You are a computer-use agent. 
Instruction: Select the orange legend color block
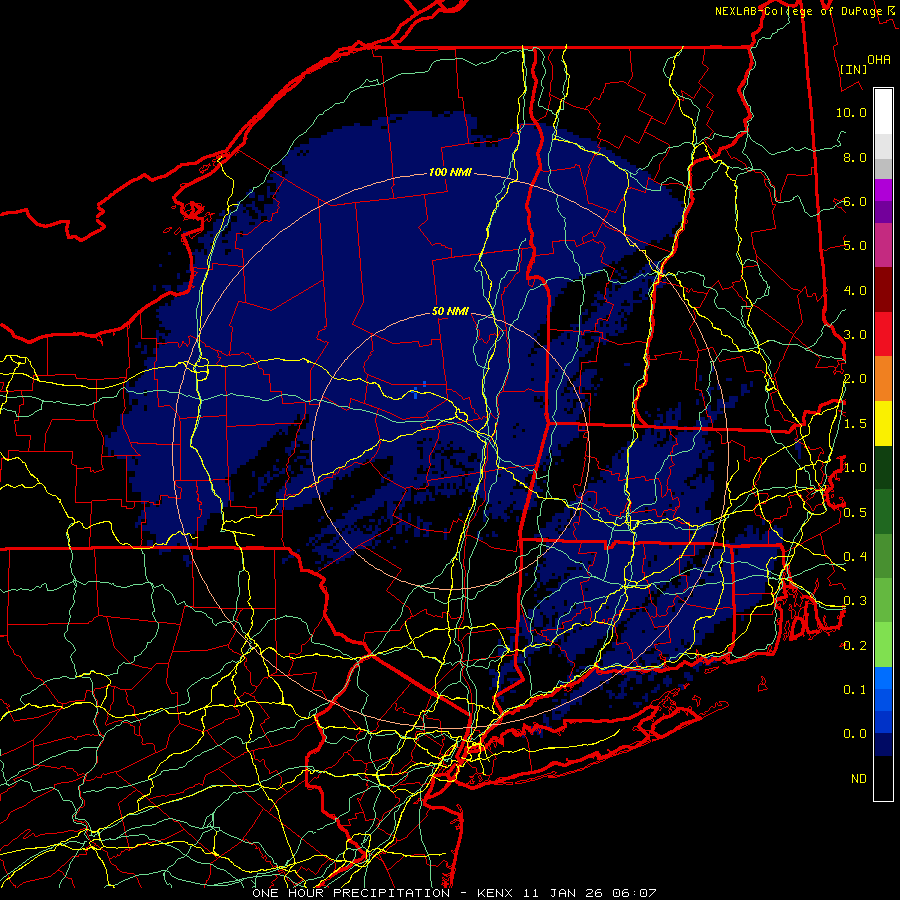pyautogui.click(x=883, y=379)
